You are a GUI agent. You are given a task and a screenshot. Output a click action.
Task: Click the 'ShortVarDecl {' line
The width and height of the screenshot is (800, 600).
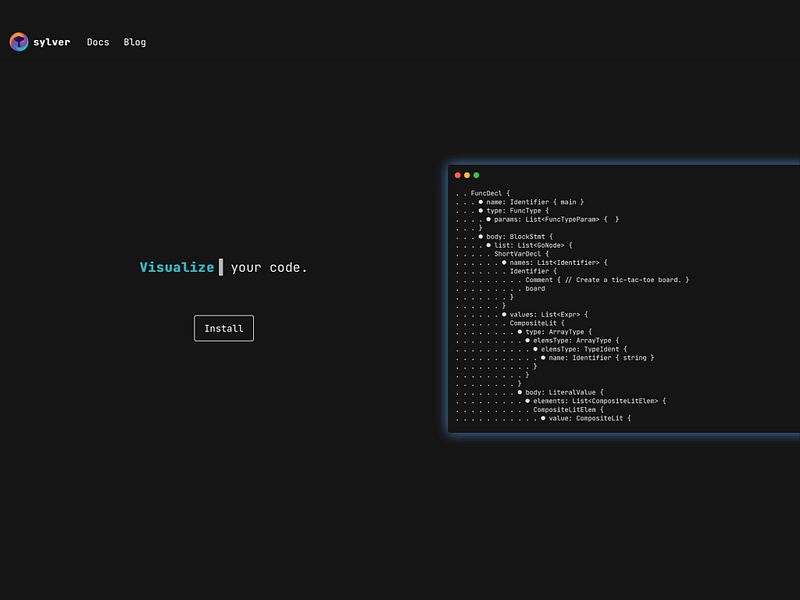[x=521, y=254]
